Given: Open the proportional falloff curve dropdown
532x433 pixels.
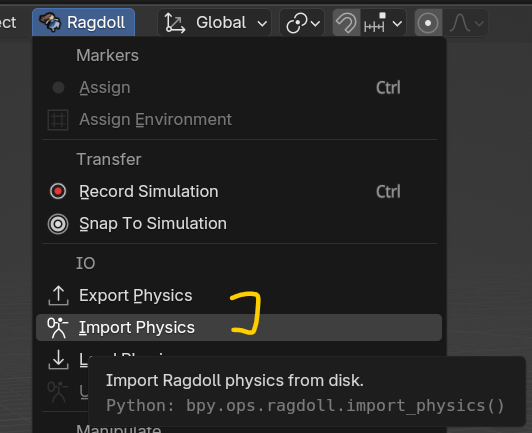Looking at the screenshot, I should [x=466, y=23].
